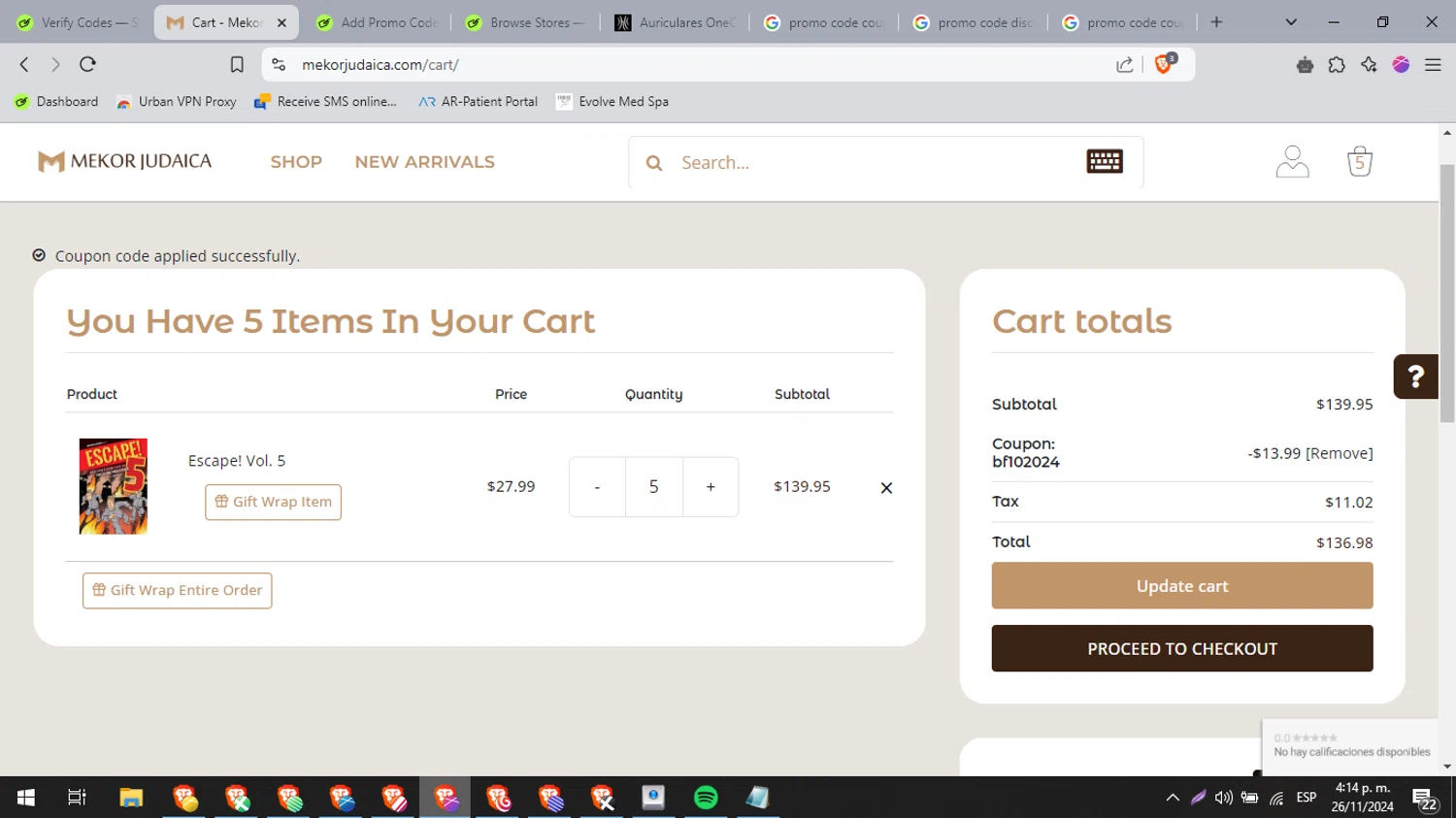
Task: Click the Escape! Vol. 5 cover thumbnail
Action: click(114, 486)
